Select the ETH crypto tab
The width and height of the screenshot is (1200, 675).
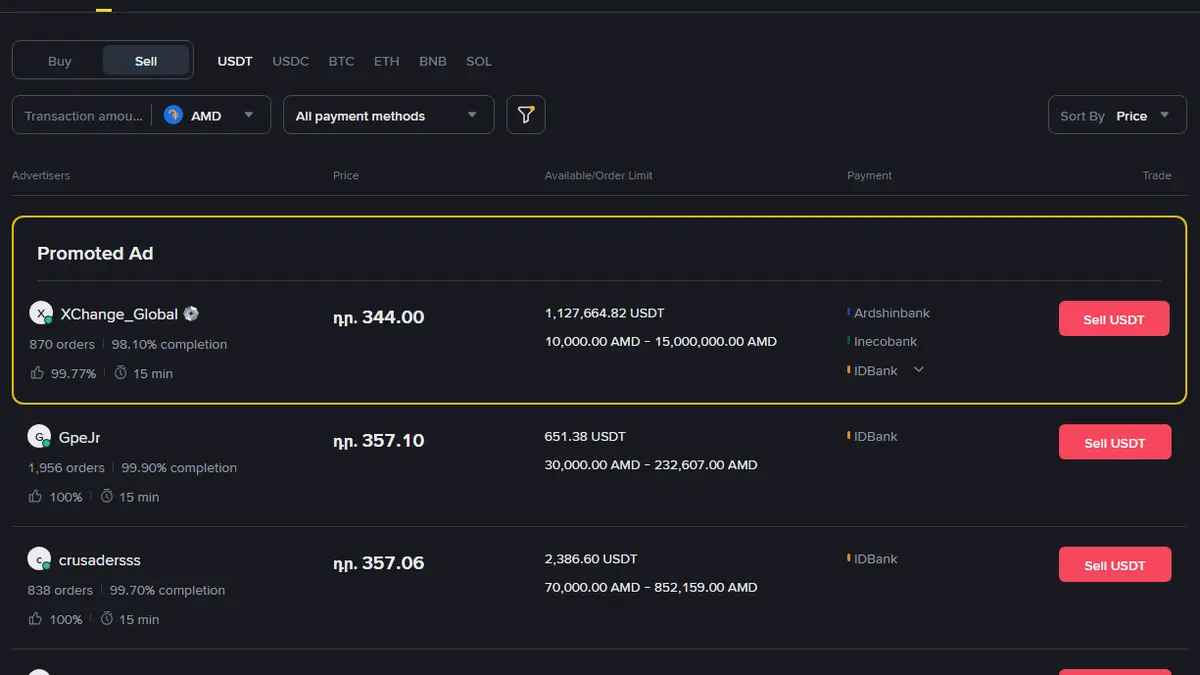click(386, 61)
